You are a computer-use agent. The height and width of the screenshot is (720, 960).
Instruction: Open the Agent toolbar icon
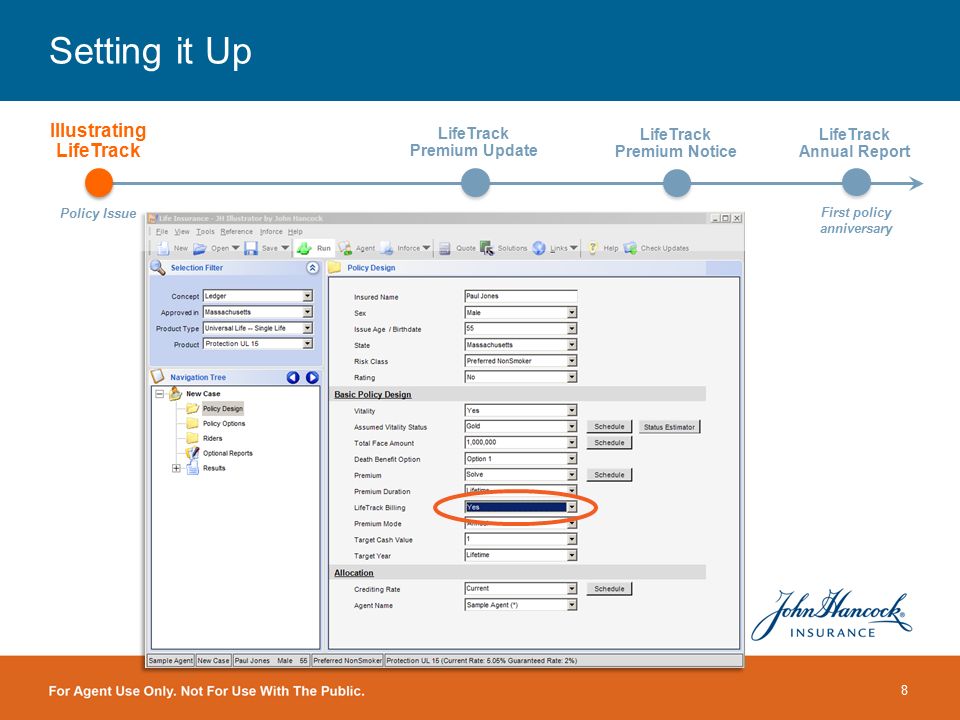[x=345, y=248]
